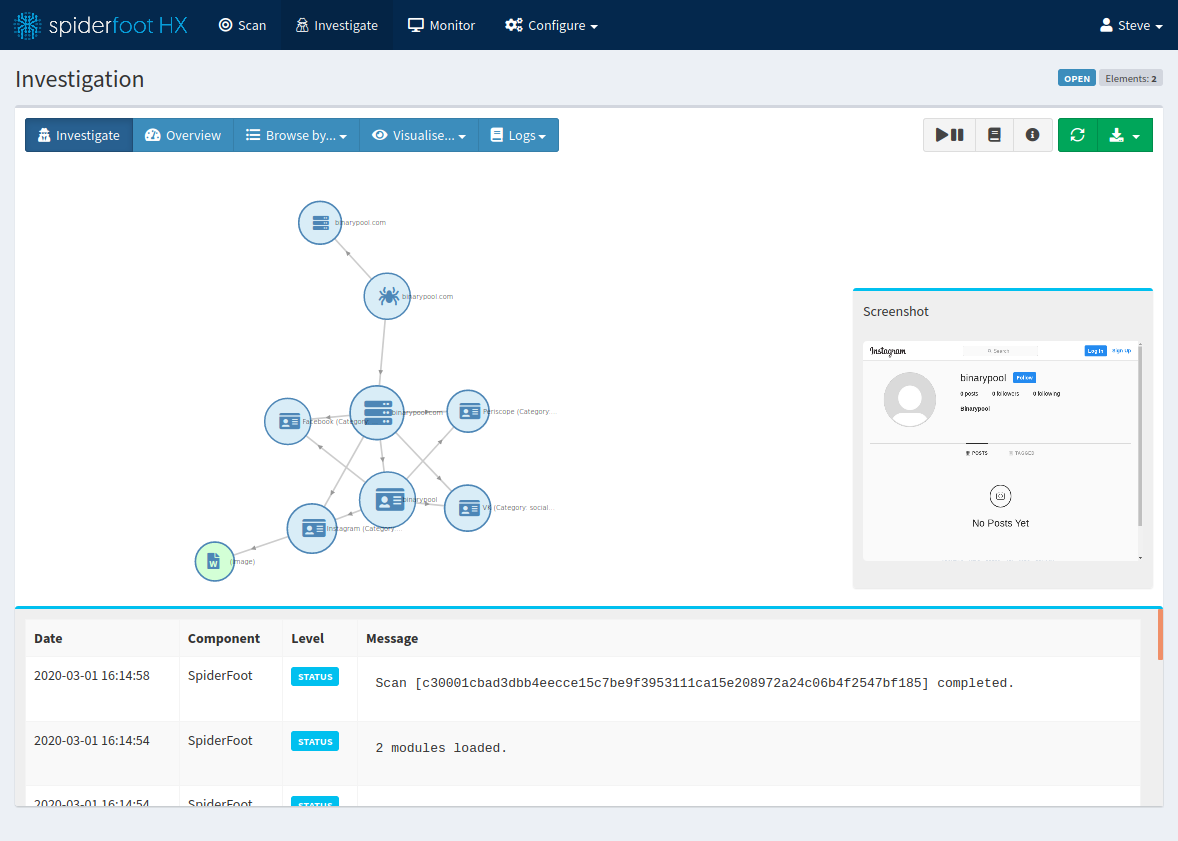This screenshot has height=841, width=1178.
Task: Open the notes document icon button
Action: (x=994, y=135)
